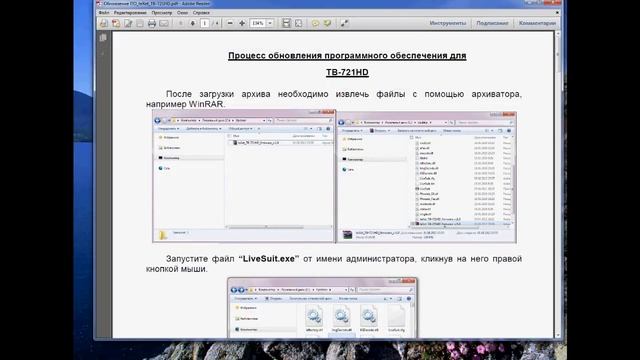Open the Окно menu
The height and width of the screenshot is (360, 640).
(182, 13)
